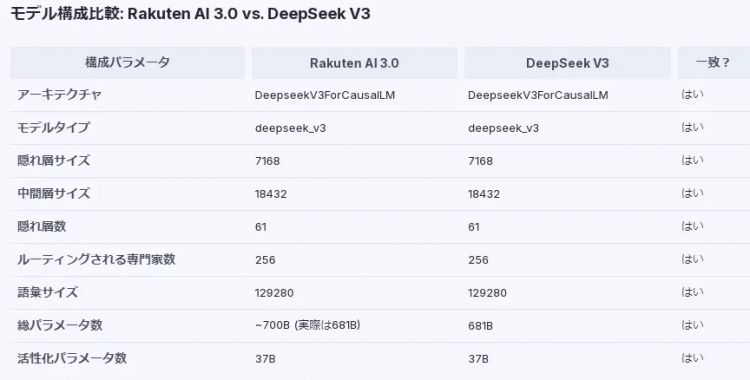Click 'はい' in the アーキテクチャ row
Viewport: 750px width, 380px height.
click(x=693, y=94)
